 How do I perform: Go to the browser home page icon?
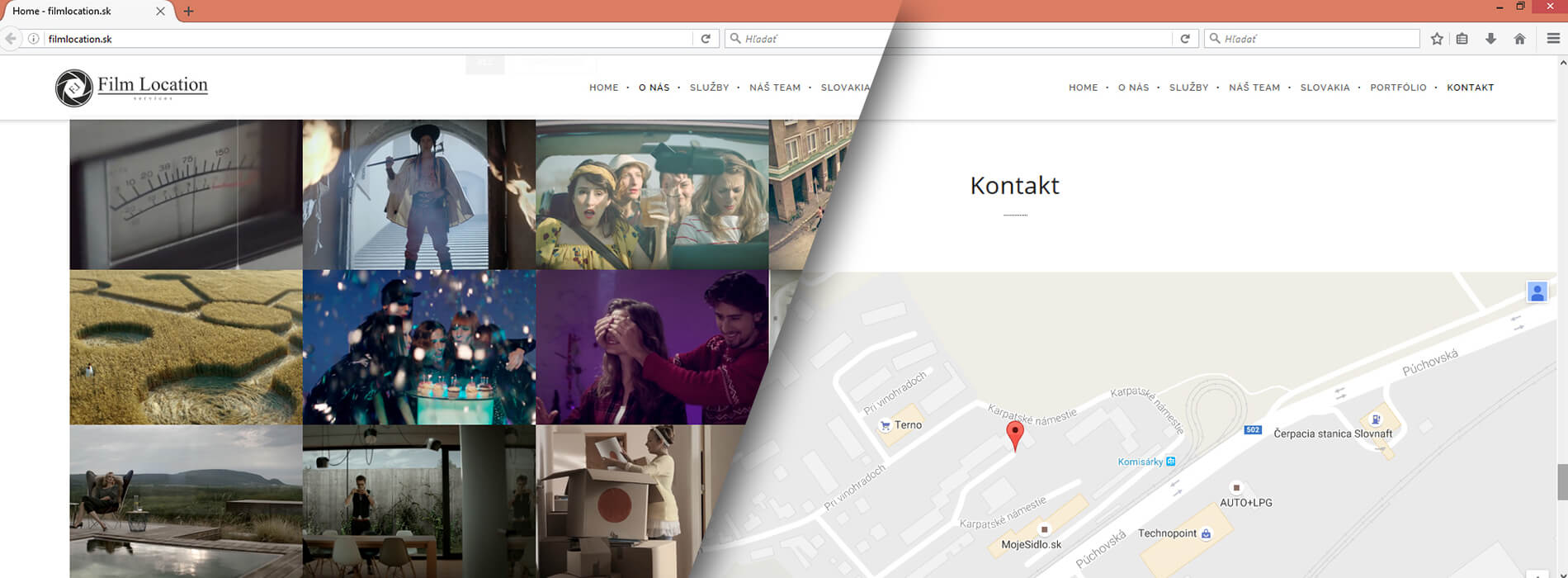[x=1519, y=39]
